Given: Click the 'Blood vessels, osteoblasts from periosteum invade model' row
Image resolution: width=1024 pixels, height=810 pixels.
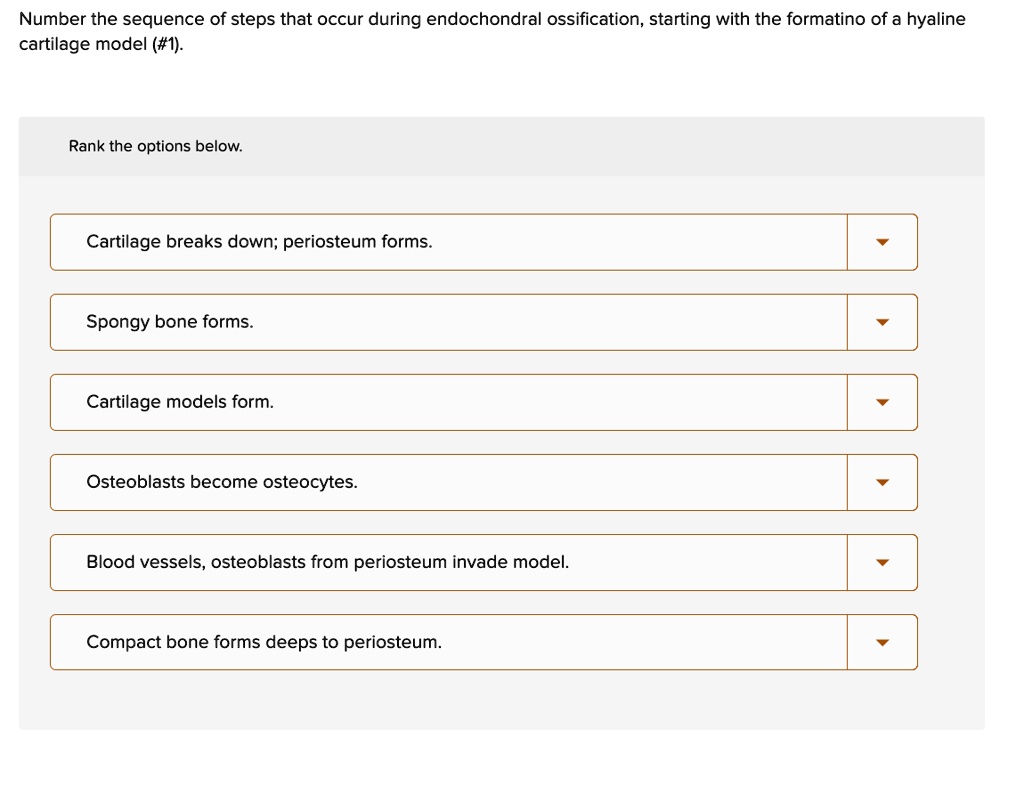Looking at the screenshot, I should [x=448, y=562].
